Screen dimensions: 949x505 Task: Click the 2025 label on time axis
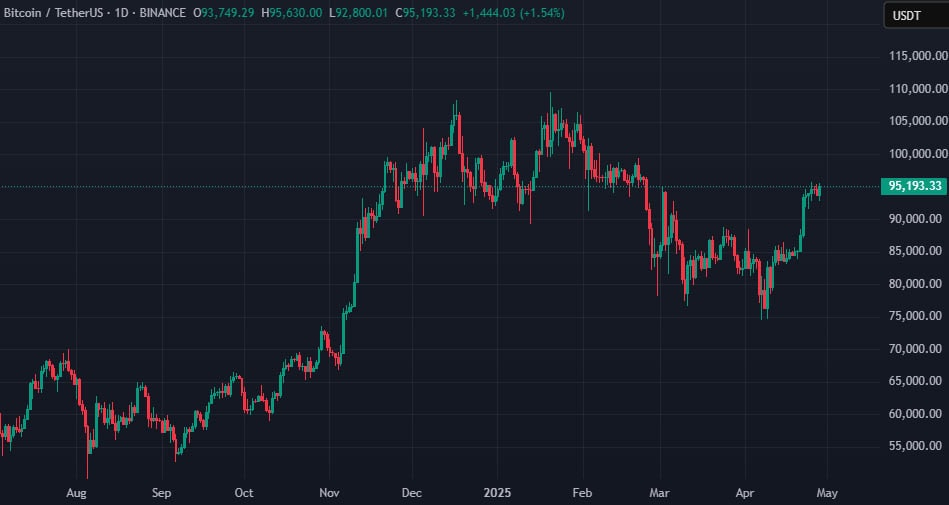click(497, 493)
